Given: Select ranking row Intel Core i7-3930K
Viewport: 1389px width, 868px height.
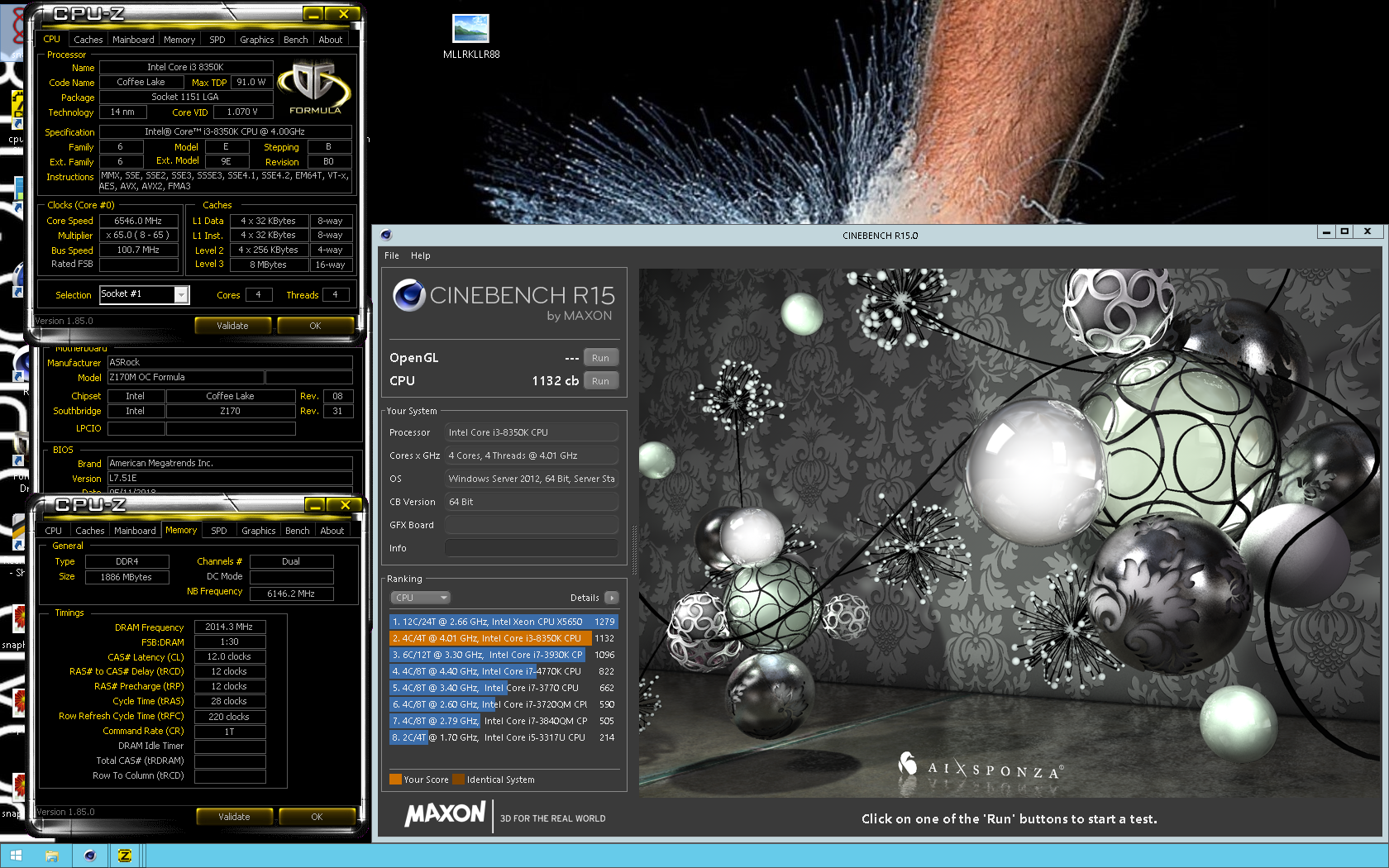Looking at the screenshot, I should point(504,655).
